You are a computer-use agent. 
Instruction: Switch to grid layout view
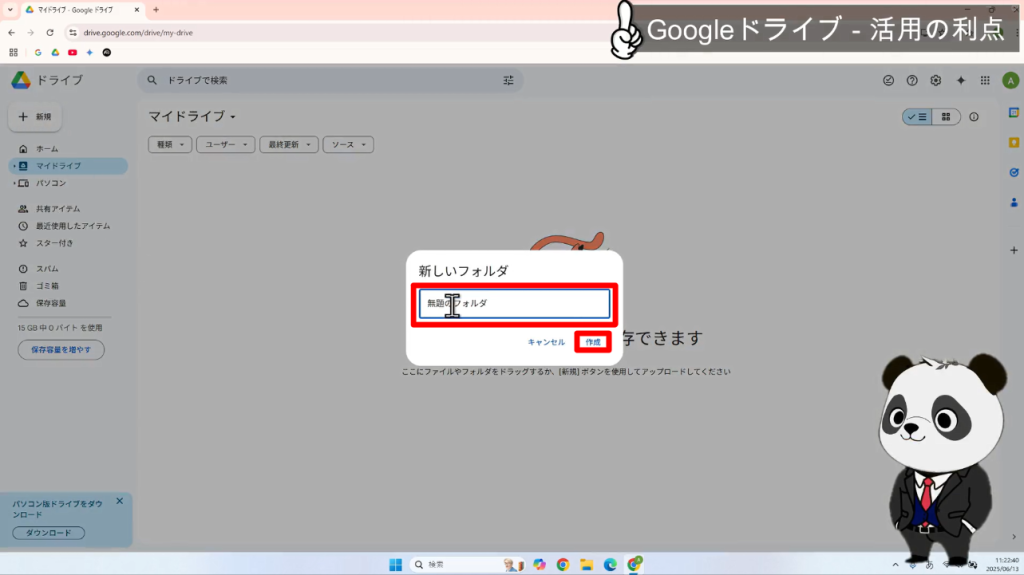(946, 117)
